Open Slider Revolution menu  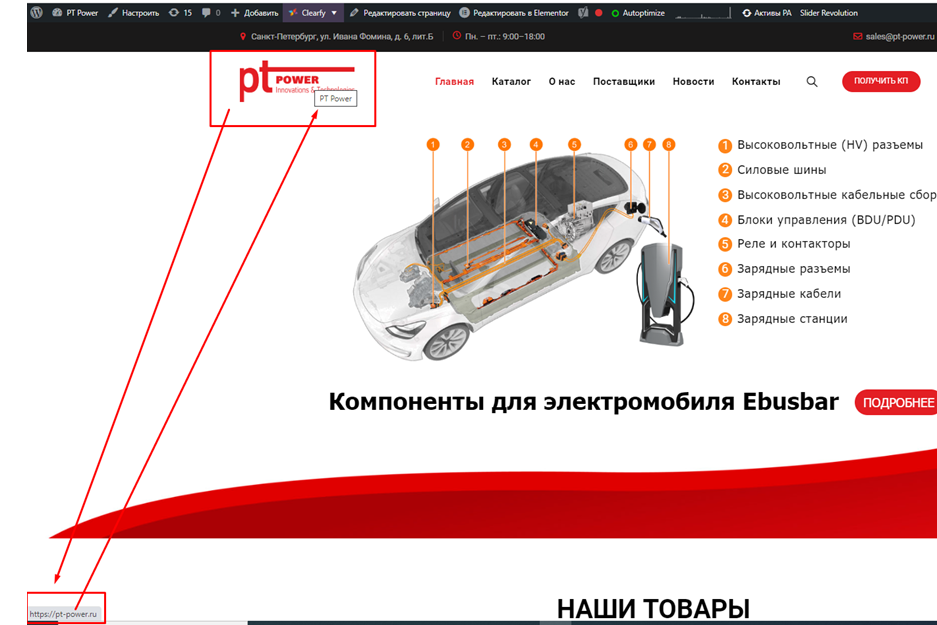pyautogui.click(x=829, y=13)
